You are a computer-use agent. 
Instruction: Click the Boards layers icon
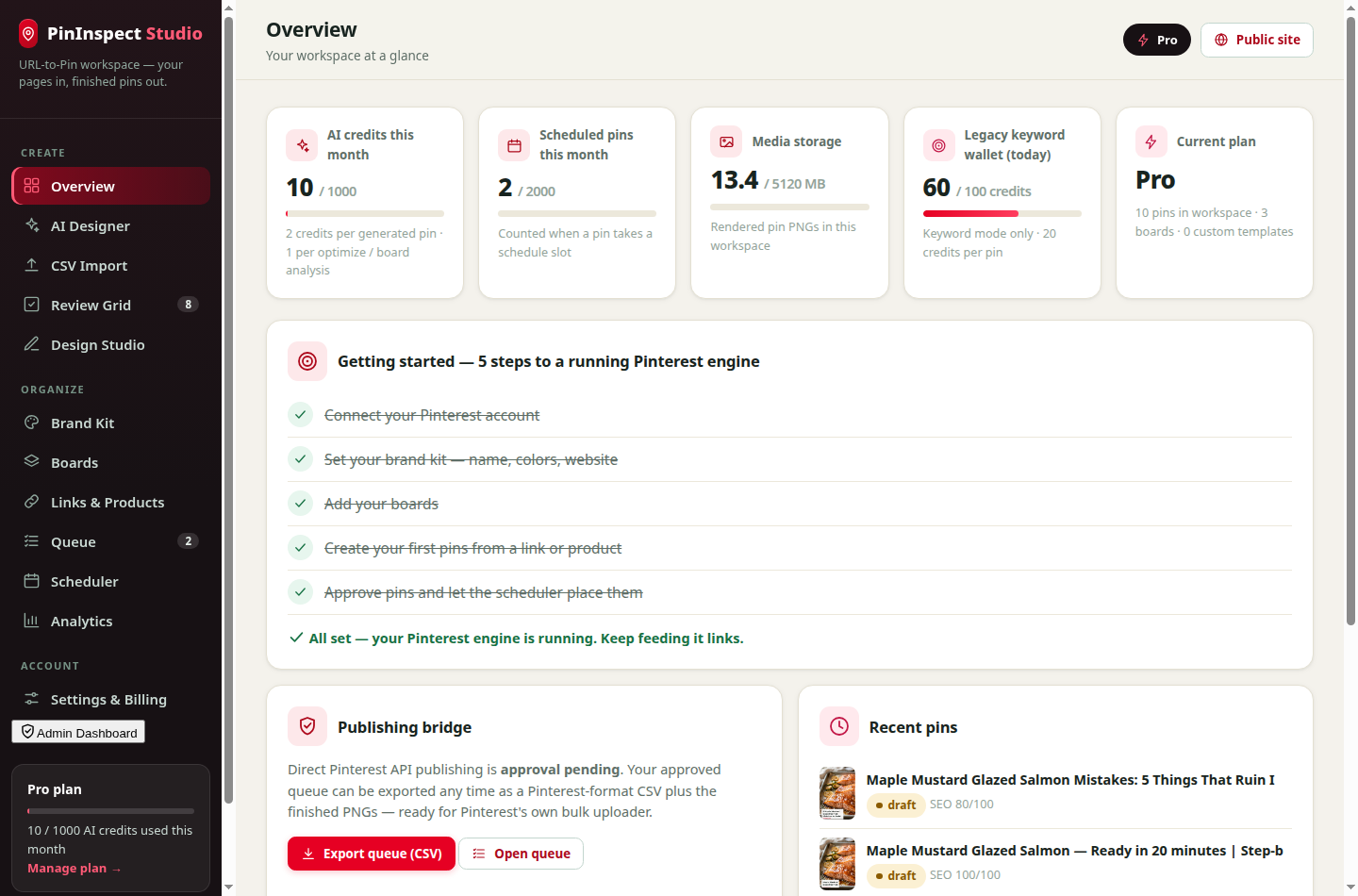(x=32, y=462)
